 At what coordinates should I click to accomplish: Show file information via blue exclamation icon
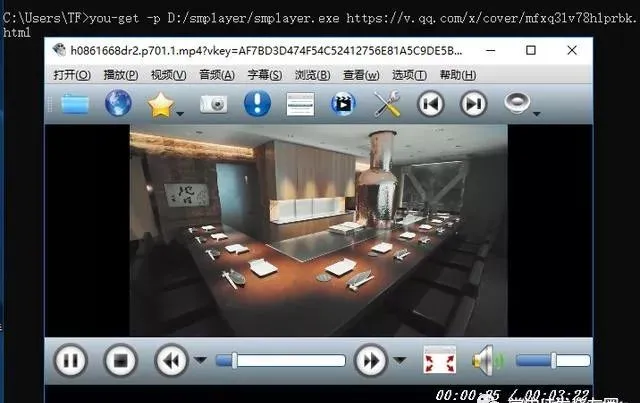(257, 104)
